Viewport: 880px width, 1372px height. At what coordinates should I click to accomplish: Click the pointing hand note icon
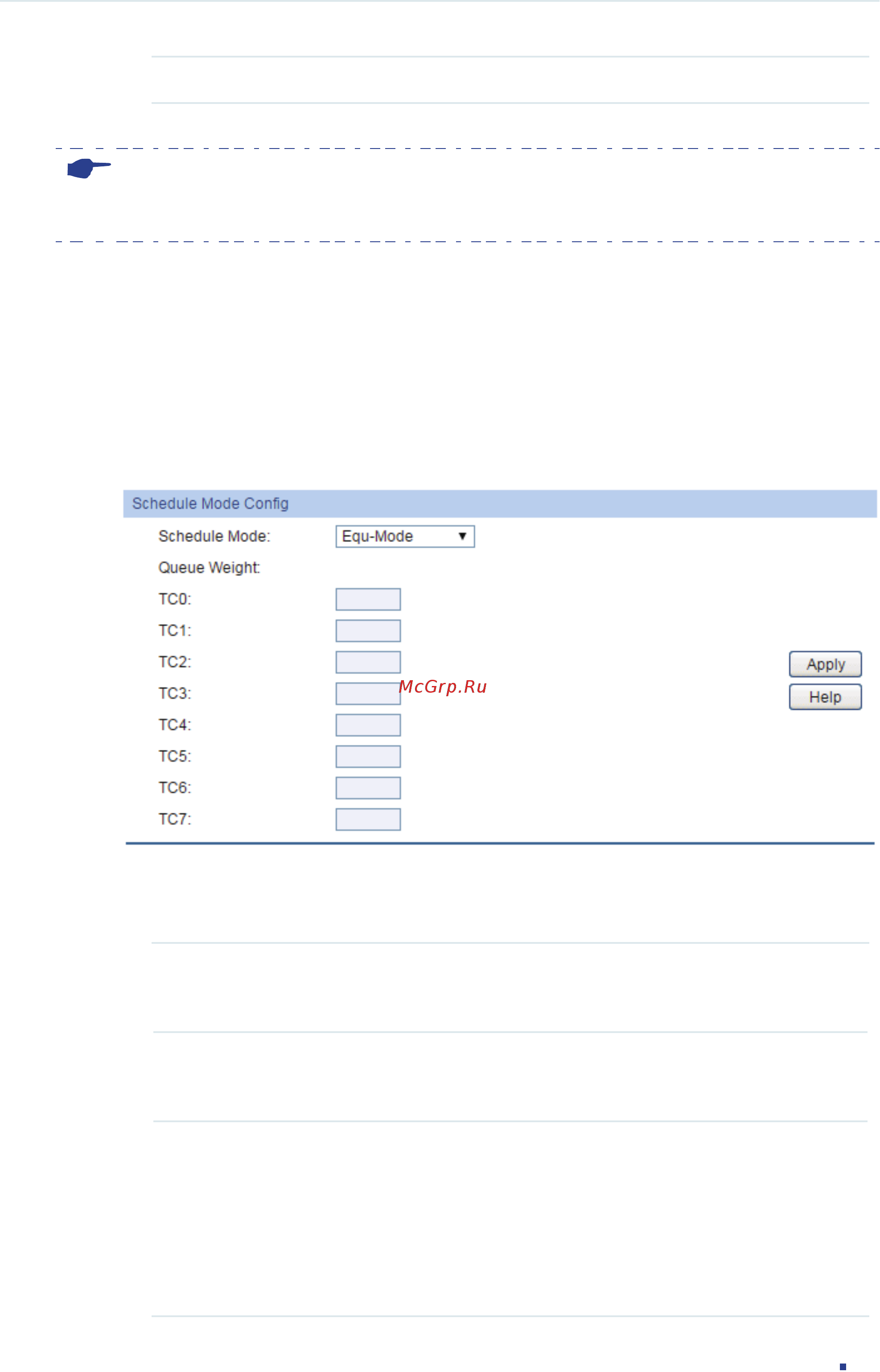point(89,168)
